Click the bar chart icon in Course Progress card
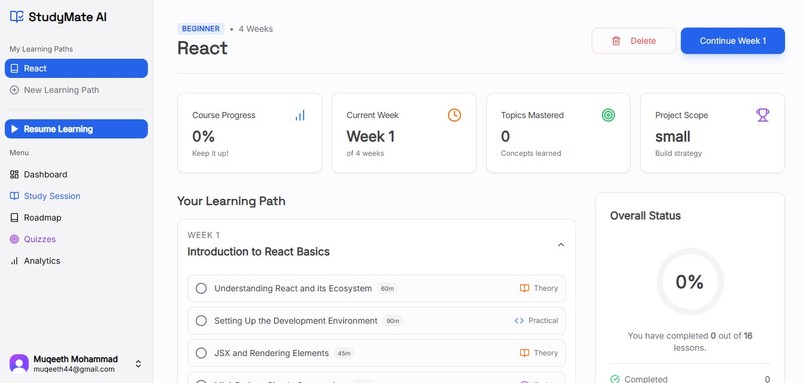 pos(300,115)
